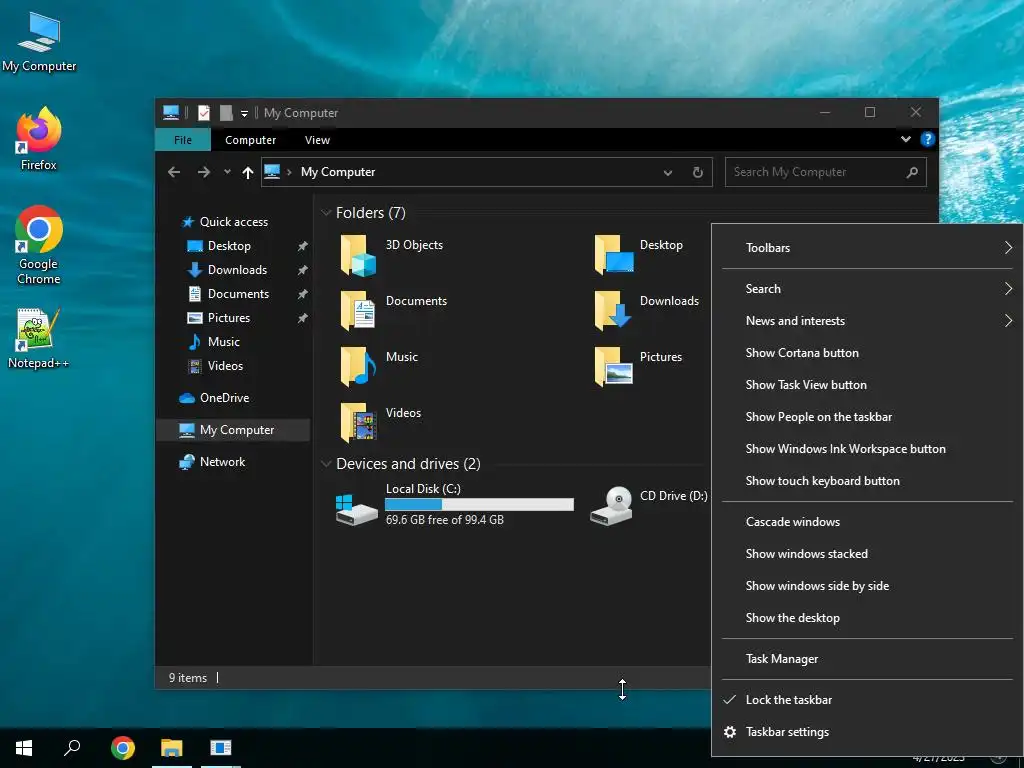
Task: Open the File ribbon tab
Action: tap(183, 140)
